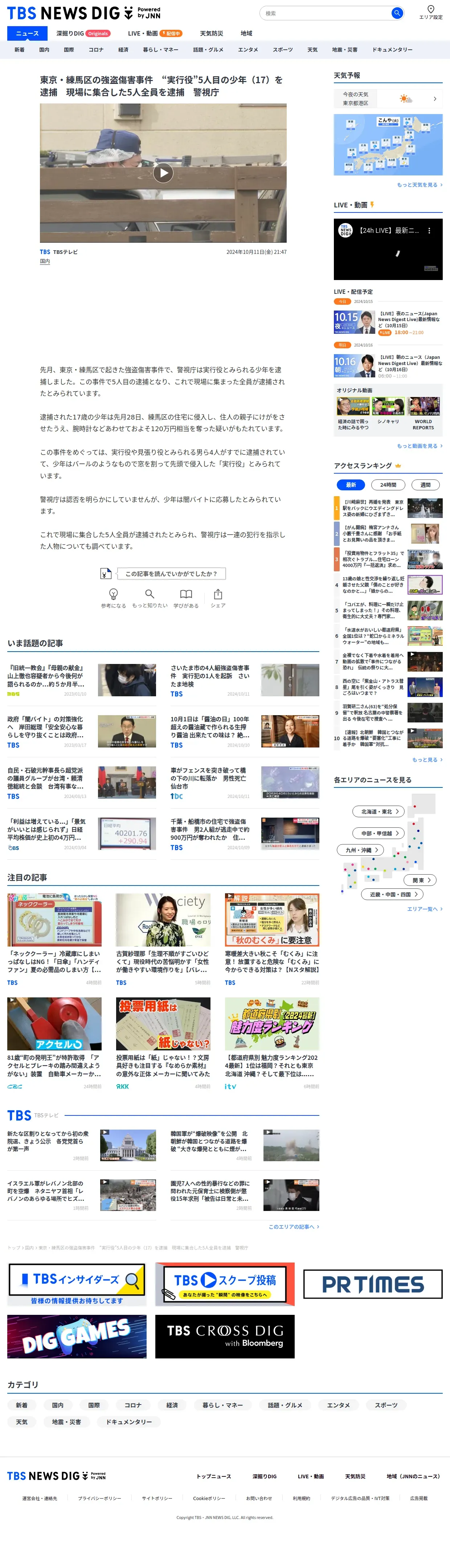The image size is (450, 1568).
Task: Click この記事を読んでいかがでしたか button
Action: pyautogui.click(x=172, y=574)
